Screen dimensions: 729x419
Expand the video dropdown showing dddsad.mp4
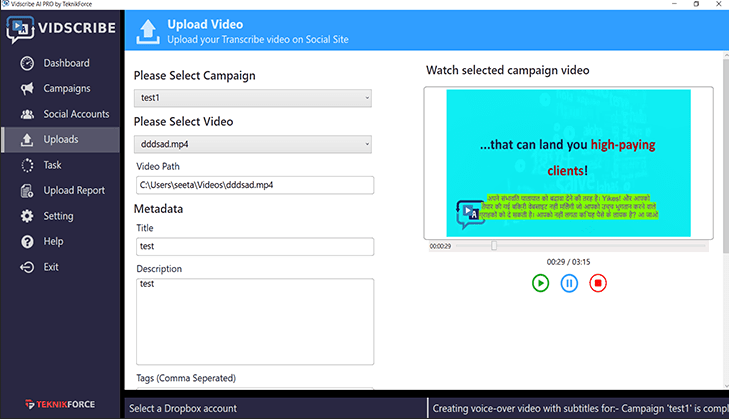tap(253, 144)
